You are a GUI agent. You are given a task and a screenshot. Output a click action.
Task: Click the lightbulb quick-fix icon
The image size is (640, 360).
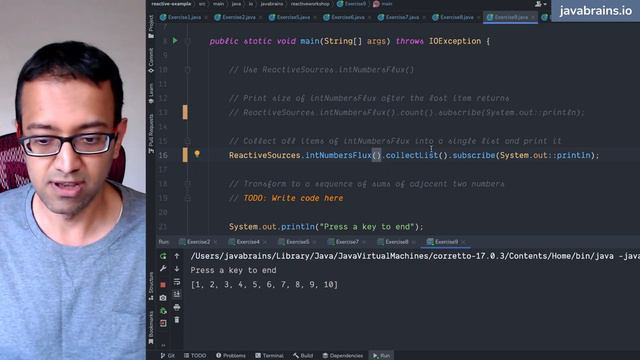(x=197, y=154)
